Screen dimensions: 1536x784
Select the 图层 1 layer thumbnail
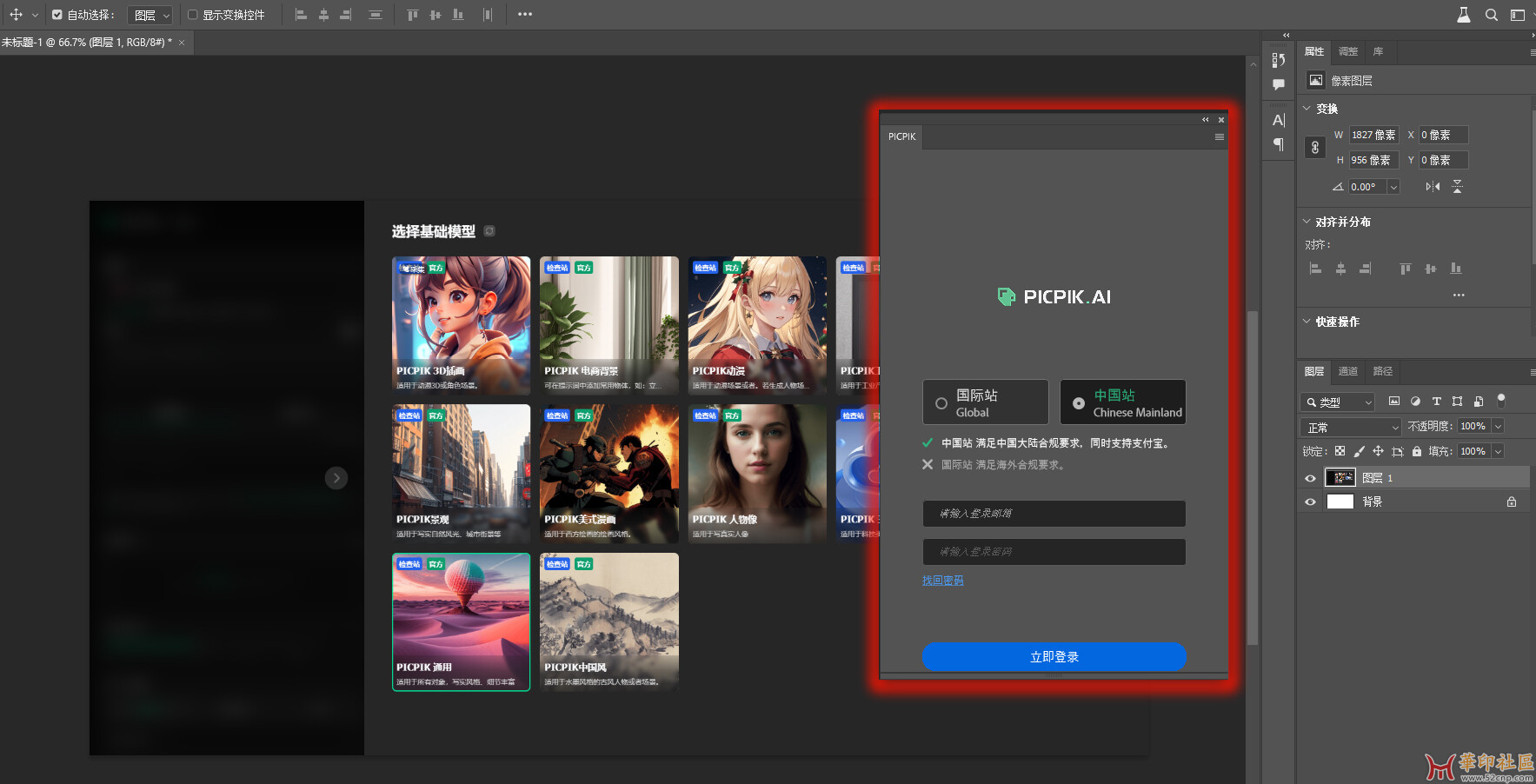tap(1340, 478)
